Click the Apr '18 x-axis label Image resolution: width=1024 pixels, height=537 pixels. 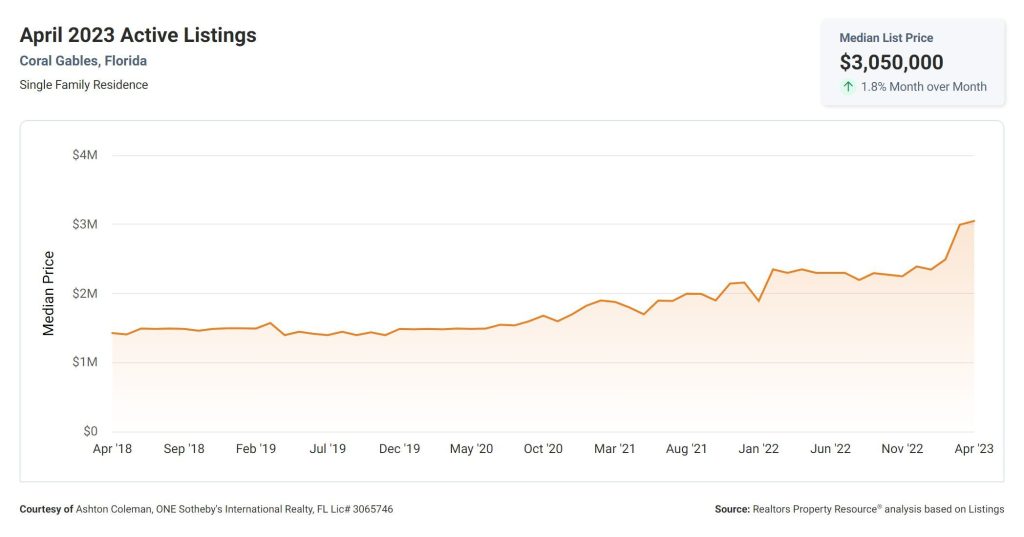pos(112,449)
